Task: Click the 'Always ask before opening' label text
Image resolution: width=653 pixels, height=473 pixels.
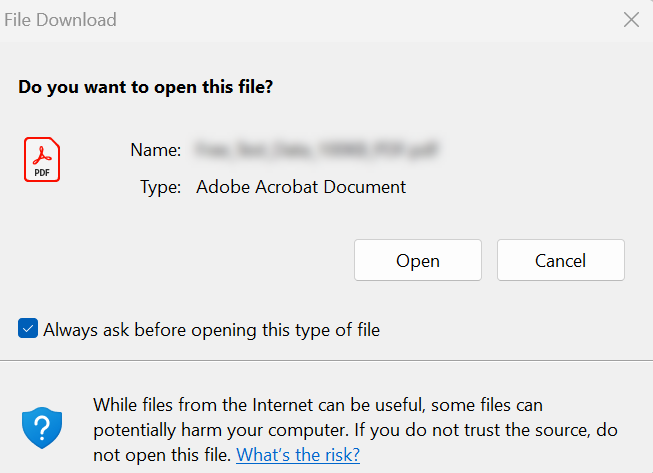Action: click(x=211, y=329)
